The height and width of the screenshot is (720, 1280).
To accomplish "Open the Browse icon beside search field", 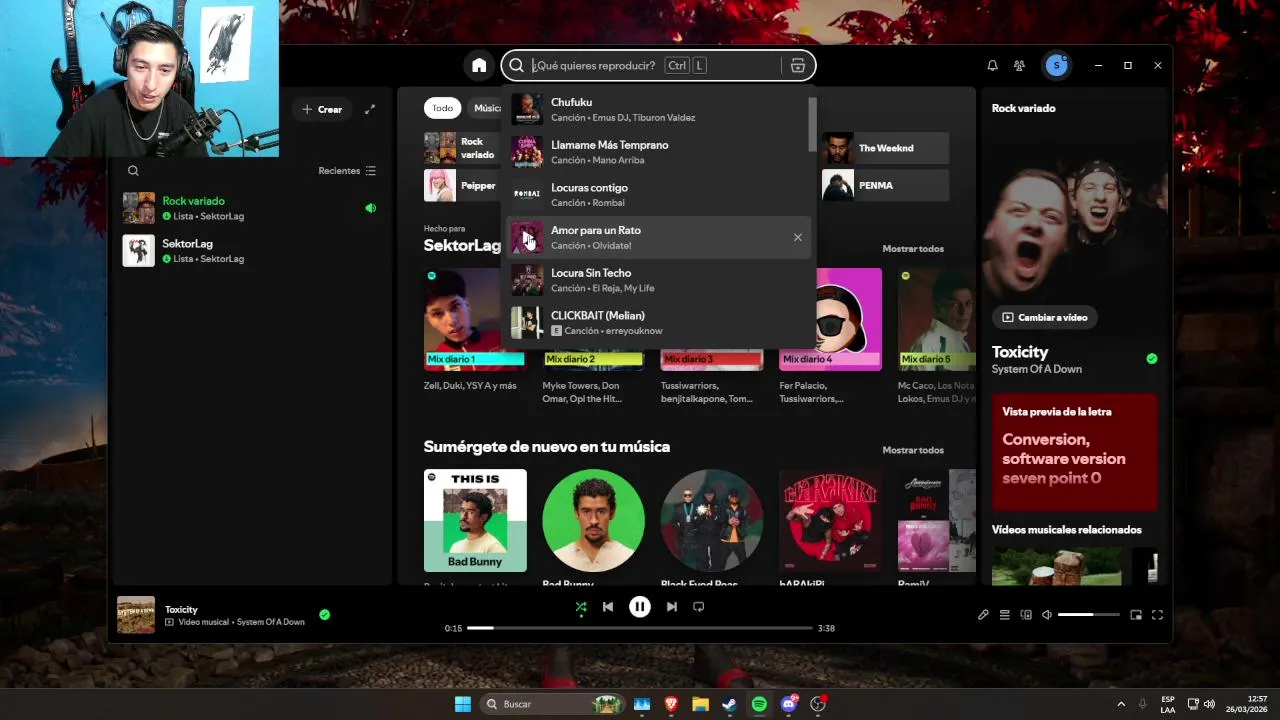I will pos(797,65).
